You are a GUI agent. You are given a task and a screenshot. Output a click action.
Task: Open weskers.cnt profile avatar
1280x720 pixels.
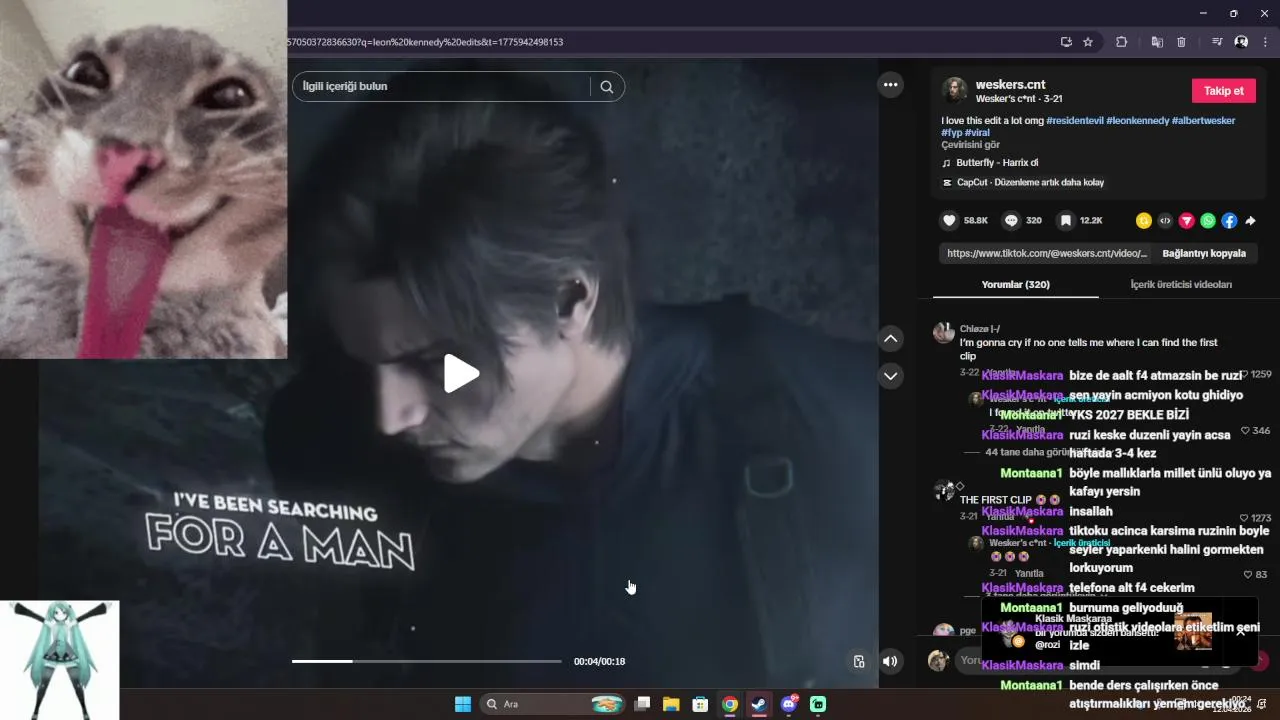(955, 90)
